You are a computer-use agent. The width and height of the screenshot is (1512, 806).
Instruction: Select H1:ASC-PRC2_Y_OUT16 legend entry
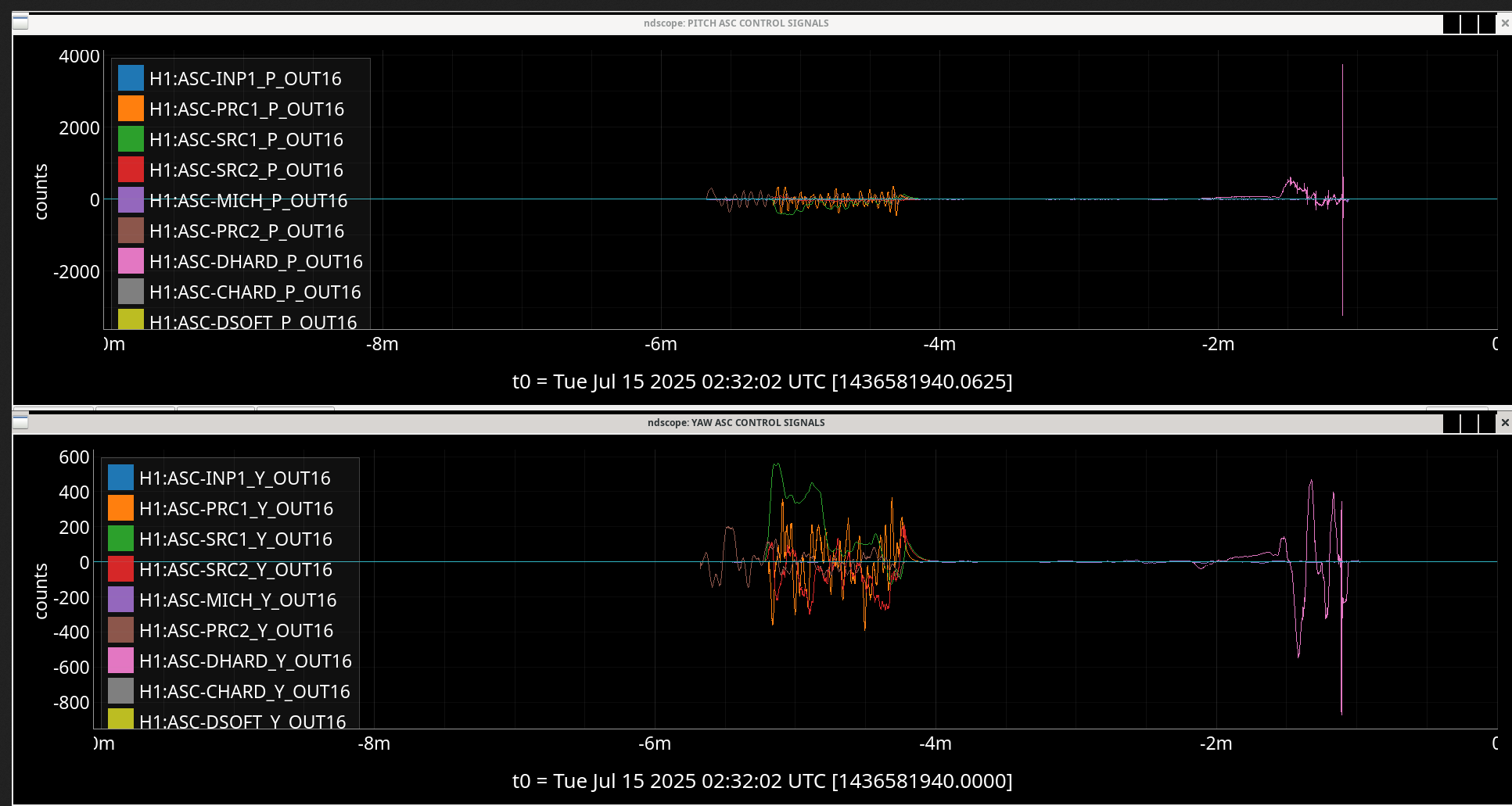pyautogui.click(x=236, y=631)
